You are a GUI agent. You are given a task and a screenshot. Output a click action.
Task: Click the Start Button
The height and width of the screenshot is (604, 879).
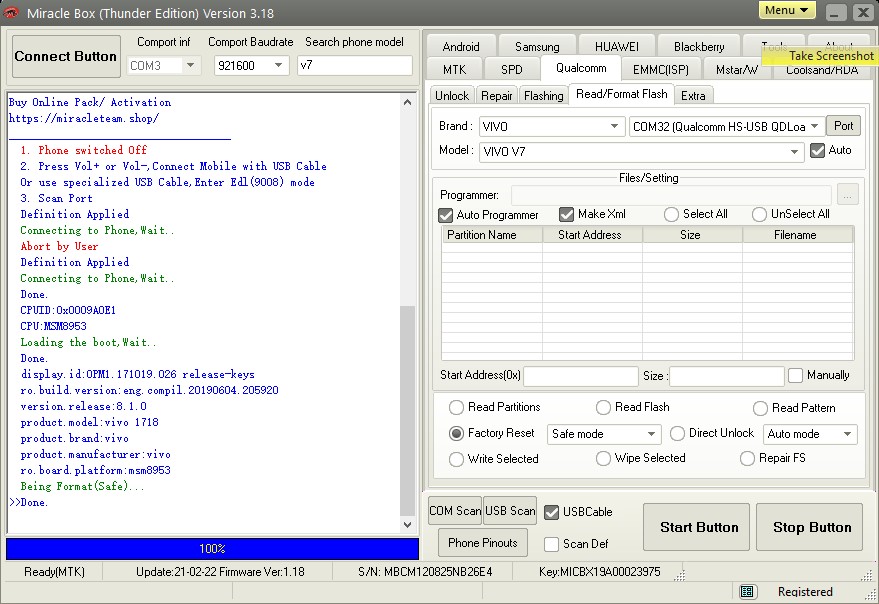coord(696,527)
